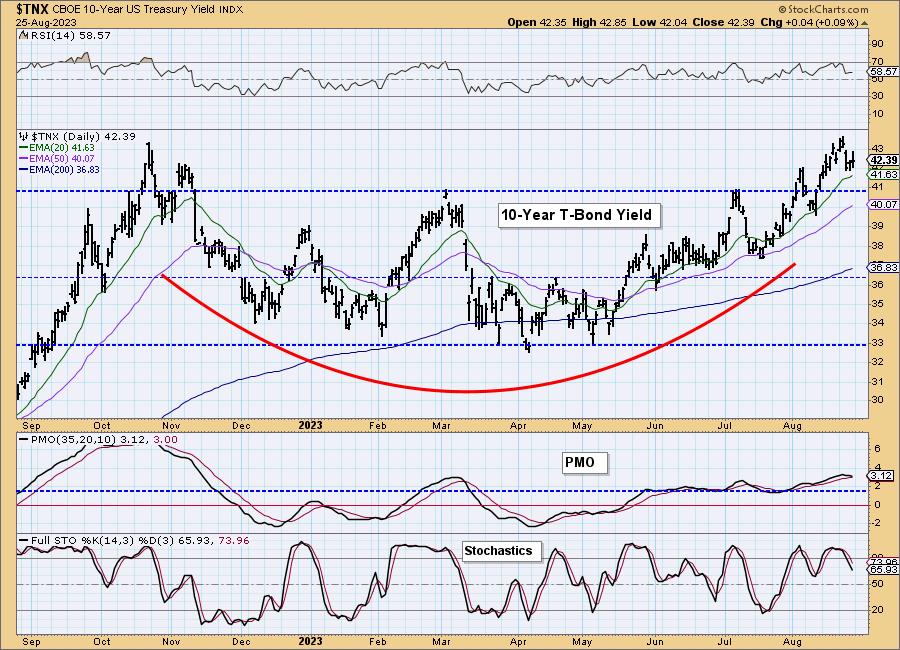900x650 pixels.
Task: Click the 'Jun' label below the Stochastics panel
Action: [x=654, y=641]
